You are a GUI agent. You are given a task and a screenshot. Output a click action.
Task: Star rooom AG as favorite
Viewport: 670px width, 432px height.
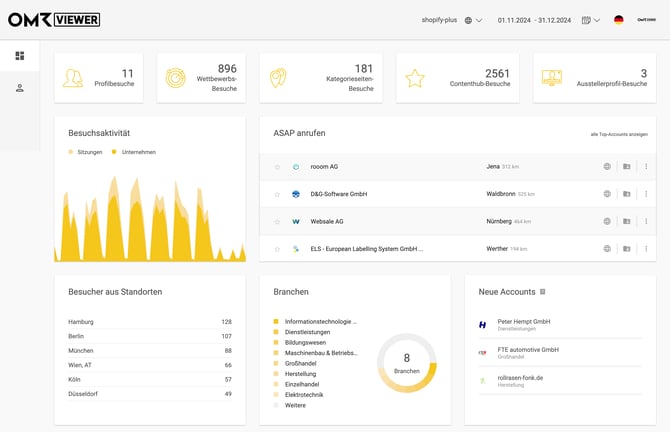point(277,167)
